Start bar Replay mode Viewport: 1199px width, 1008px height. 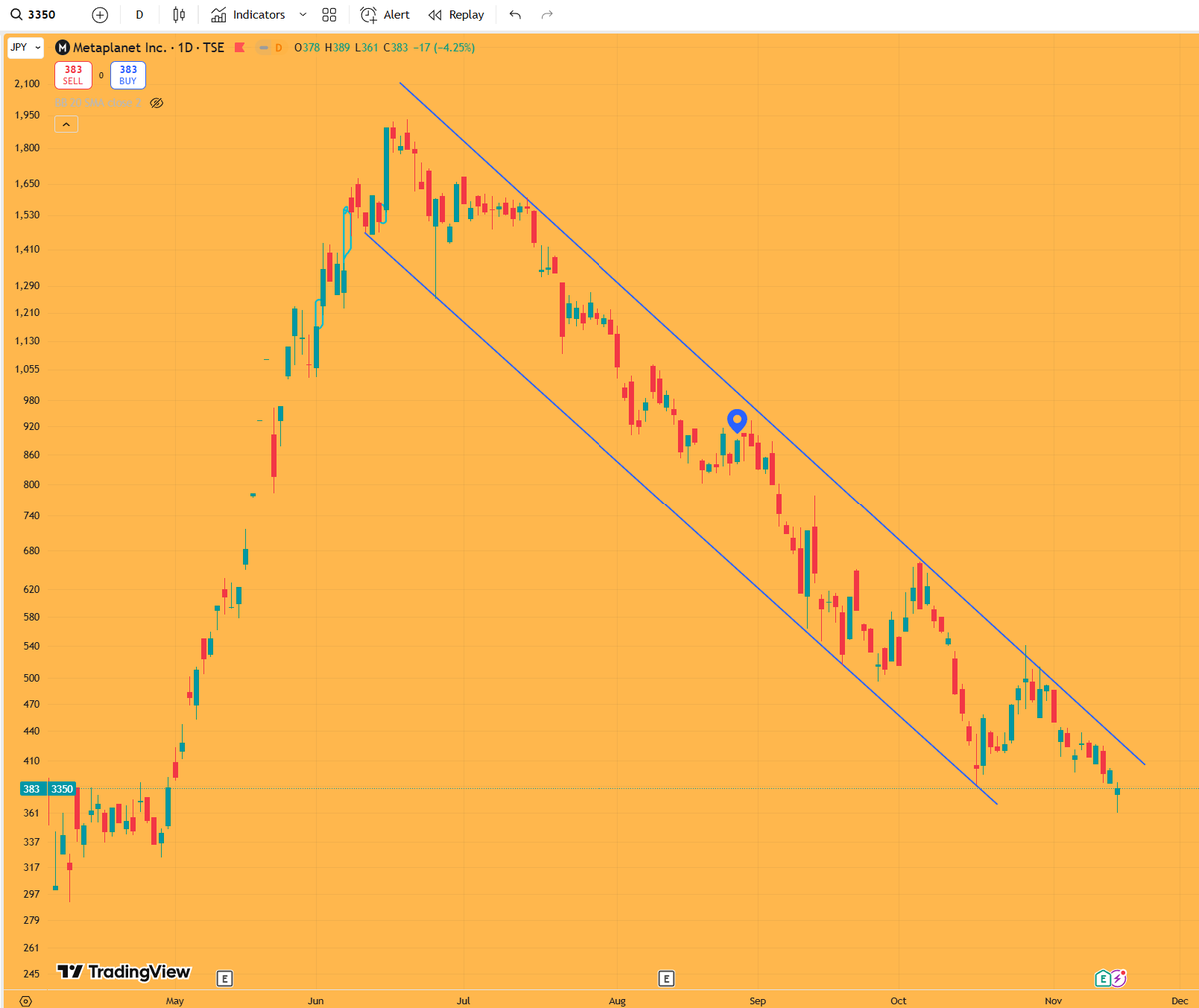coord(456,15)
